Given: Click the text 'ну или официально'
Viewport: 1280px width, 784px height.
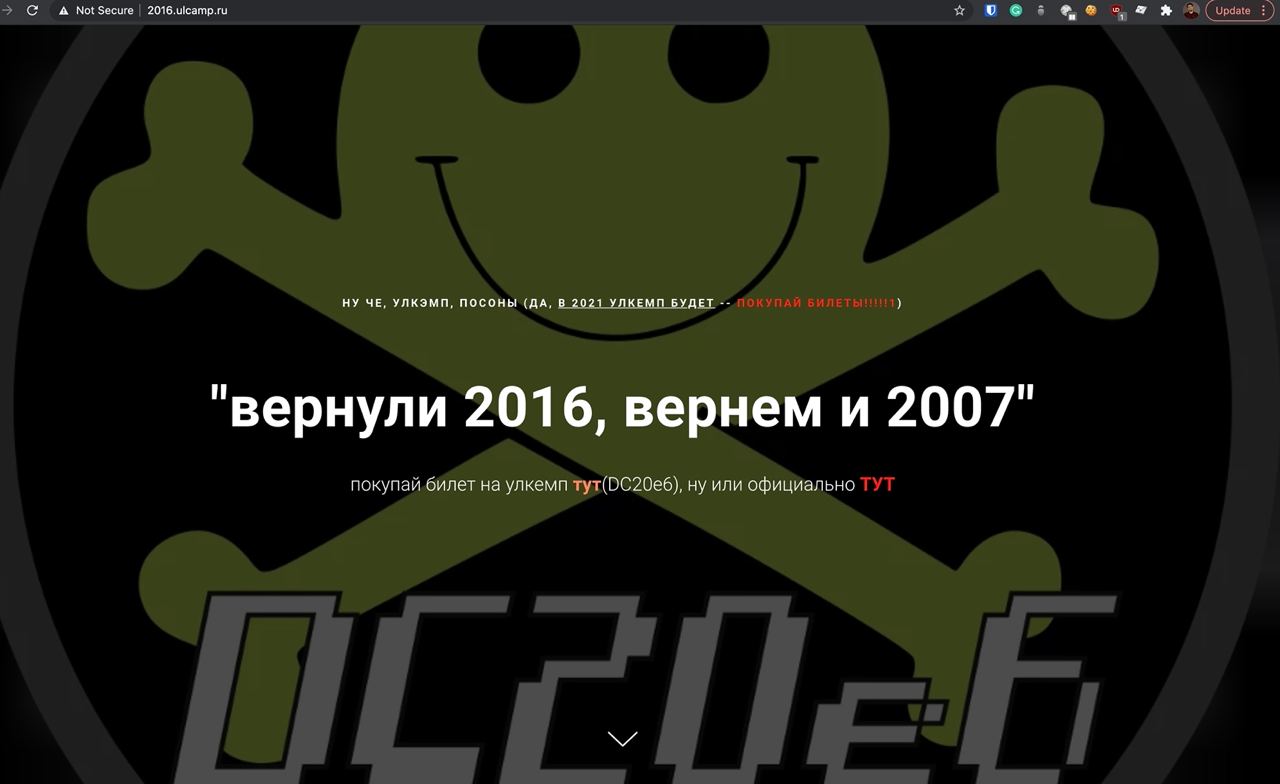Looking at the screenshot, I should click(x=771, y=485).
